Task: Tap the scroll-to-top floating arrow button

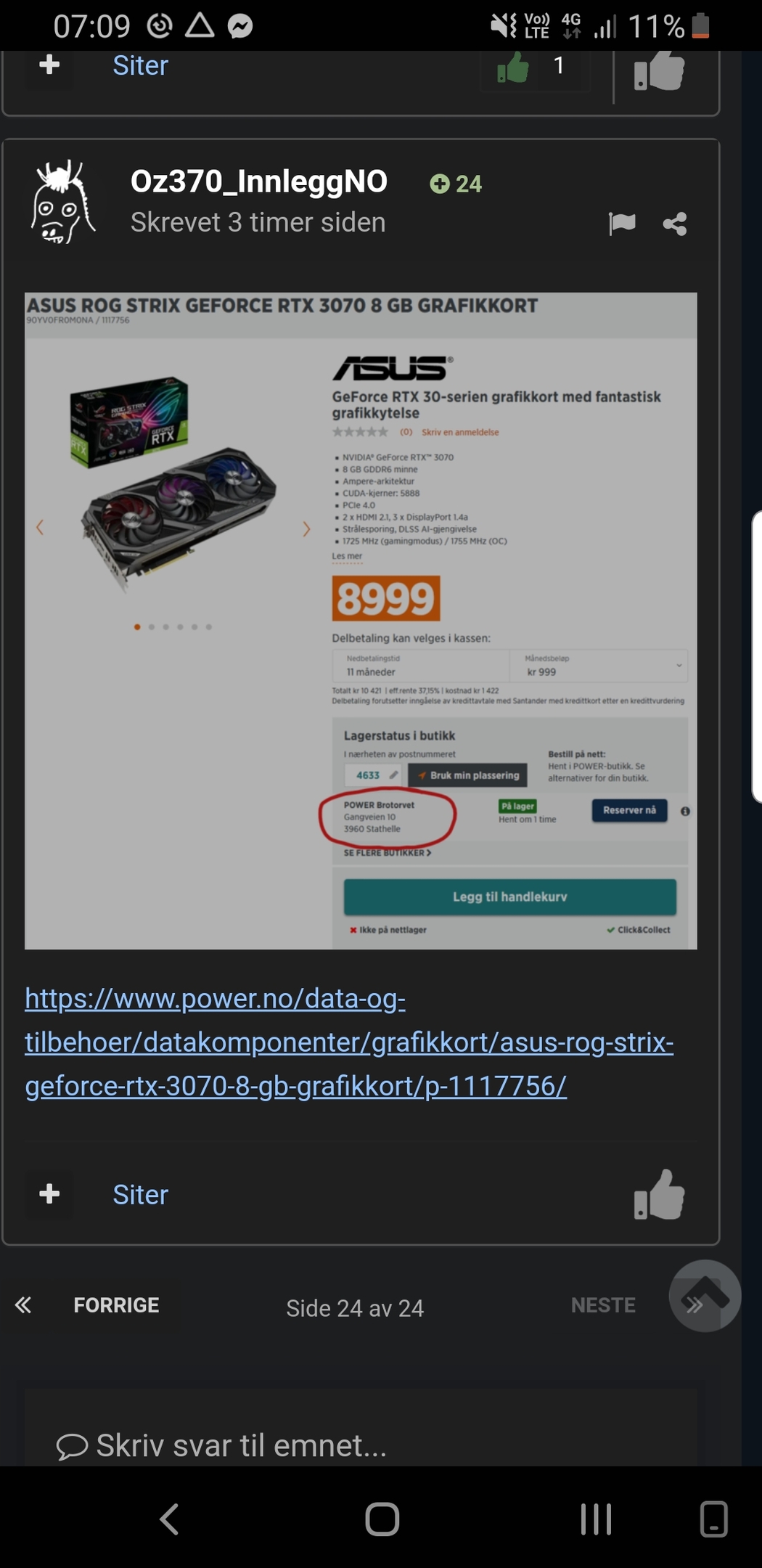Action: pos(705,1295)
